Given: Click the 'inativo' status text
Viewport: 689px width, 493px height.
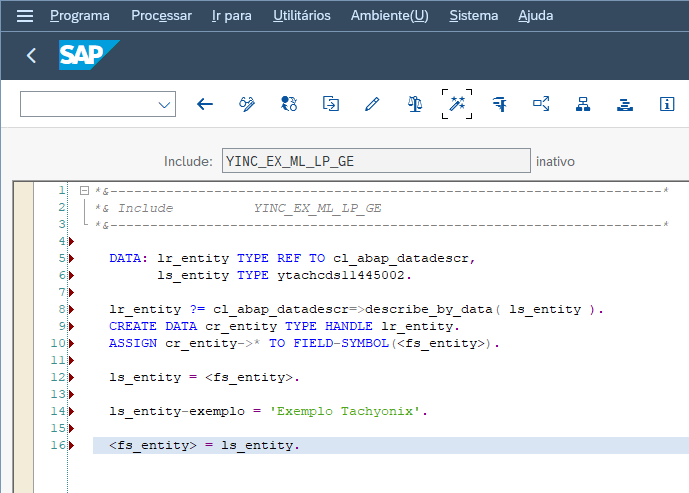Looking at the screenshot, I should pos(555,161).
